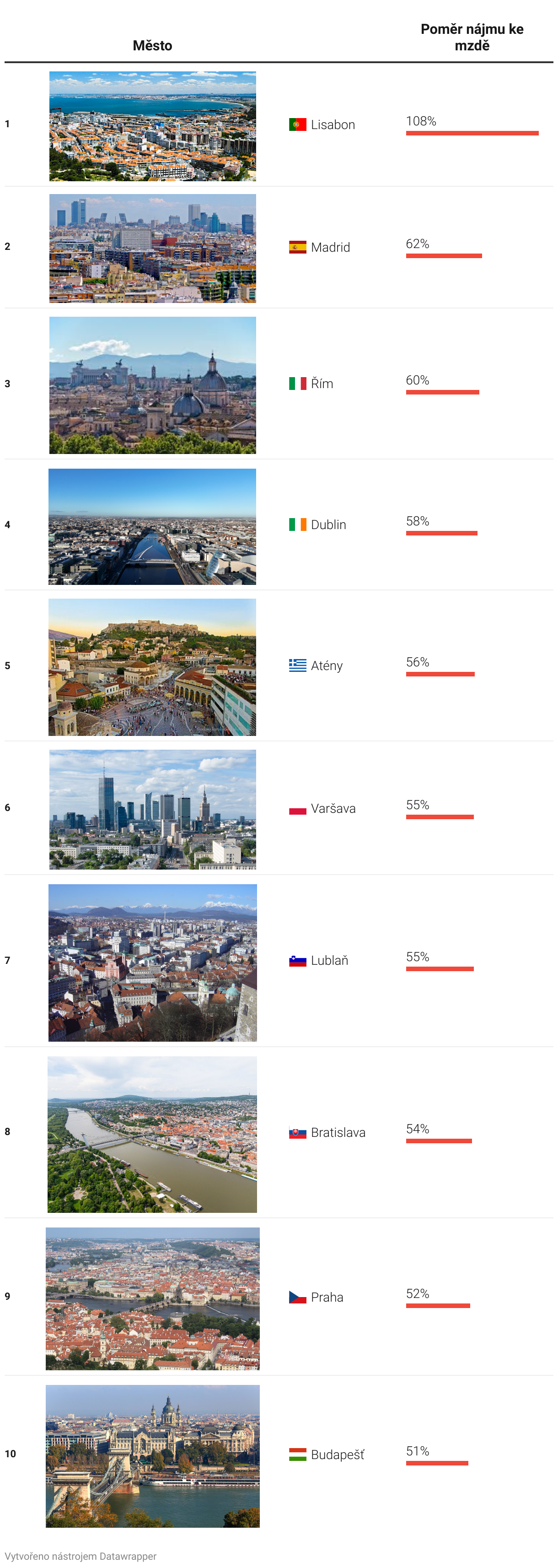Click the Spain flag icon beside Madrid
The width and height of the screenshot is (558, 1568).
(x=297, y=247)
